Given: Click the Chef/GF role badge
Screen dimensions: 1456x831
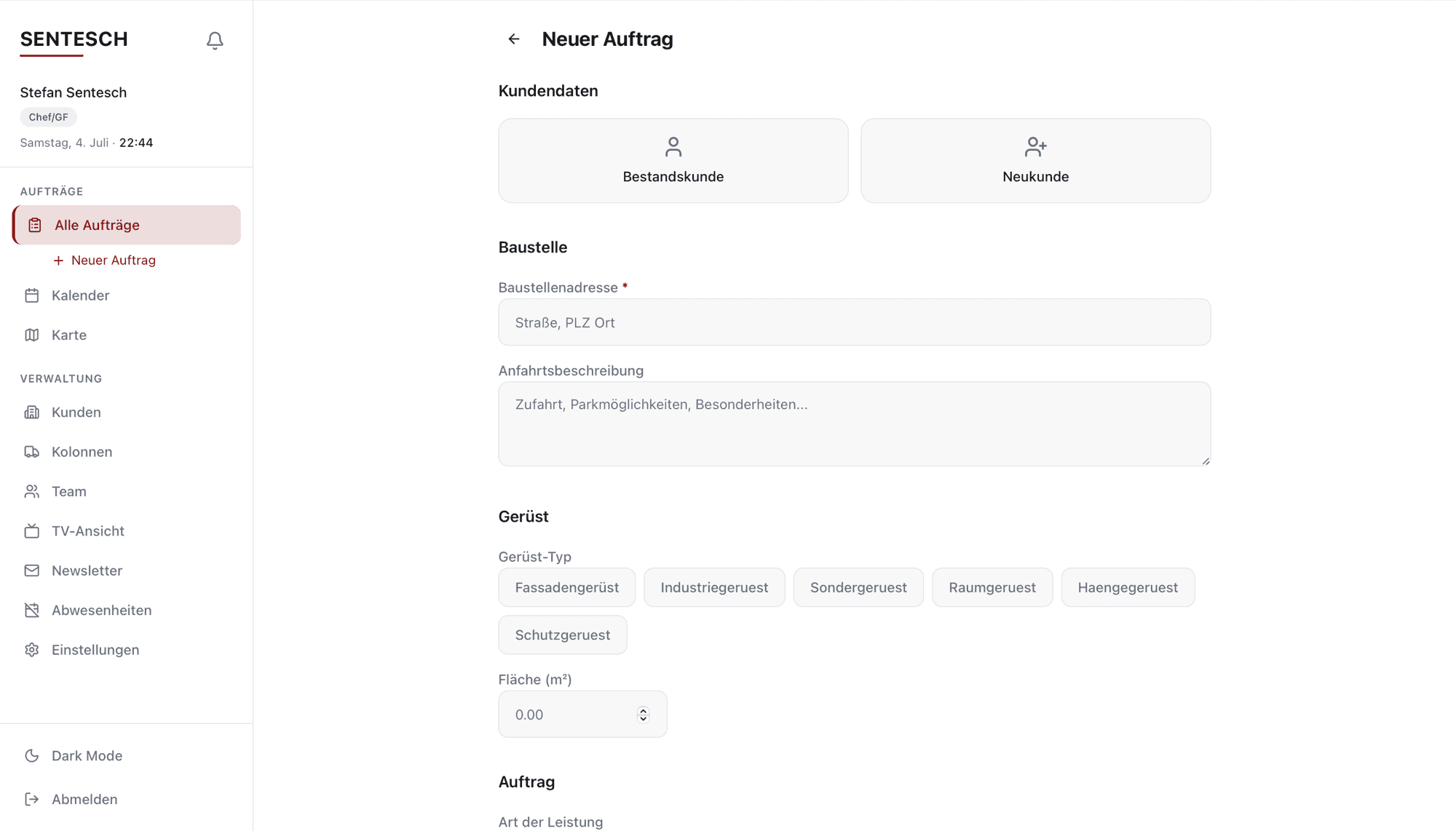Looking at the screenshot, I should [49, 117].
